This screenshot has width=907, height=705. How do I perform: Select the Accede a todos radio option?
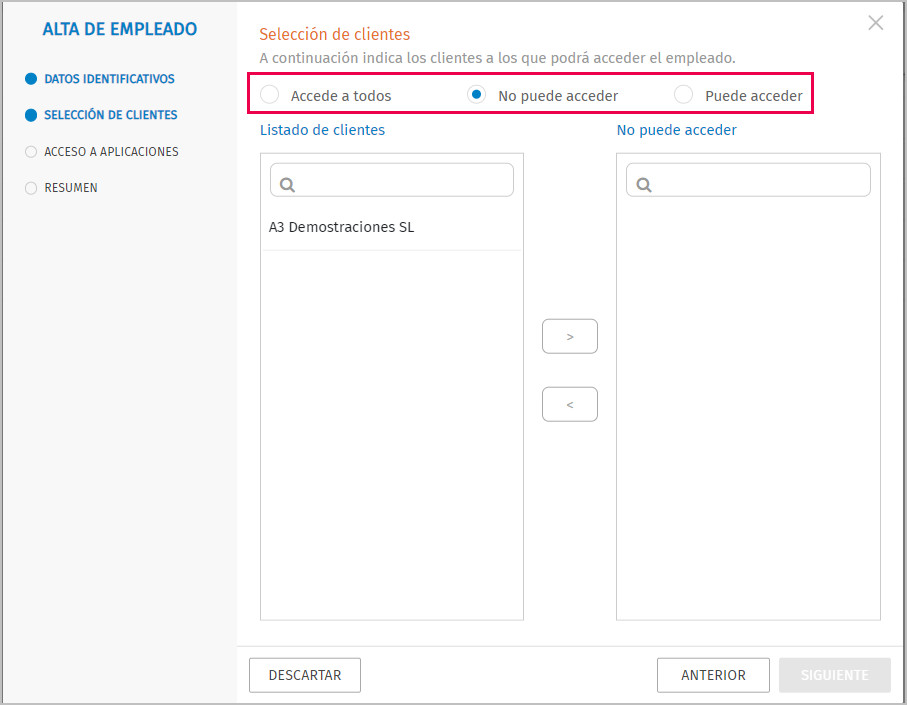pyautogui.click(x=270, y=94)
